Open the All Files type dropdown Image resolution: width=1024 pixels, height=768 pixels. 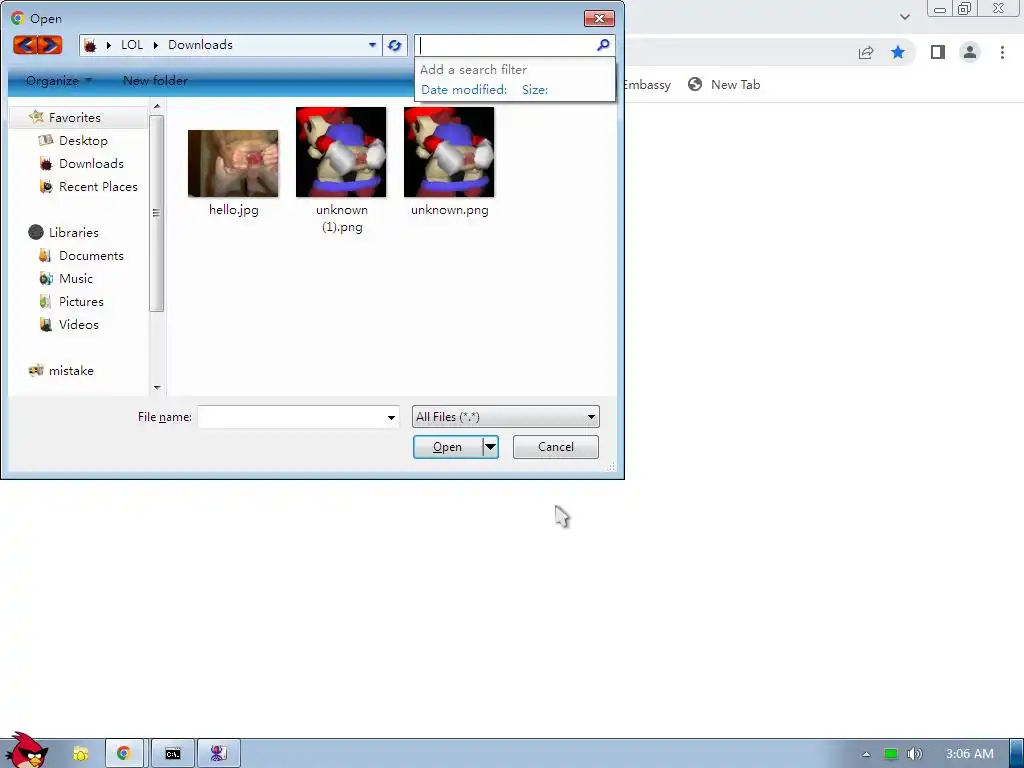tap(505, 417)
